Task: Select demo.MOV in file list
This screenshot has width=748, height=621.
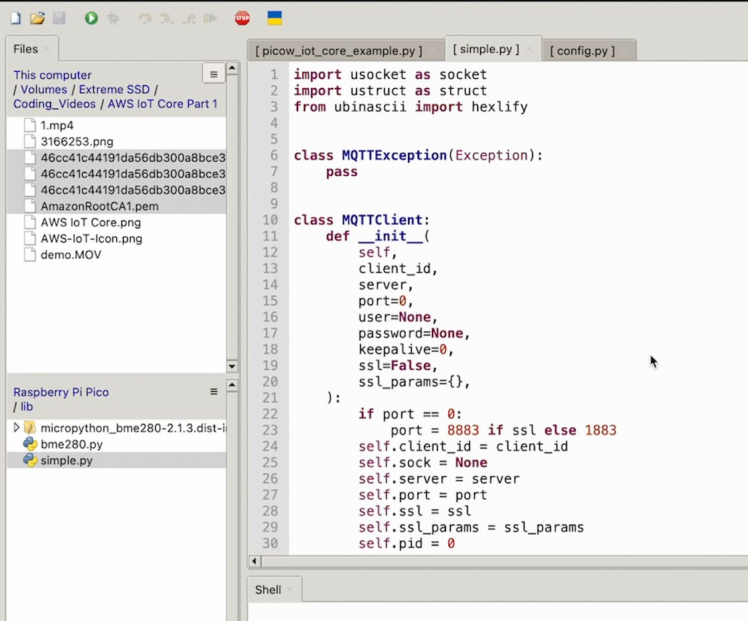Action: click(70, 254)
